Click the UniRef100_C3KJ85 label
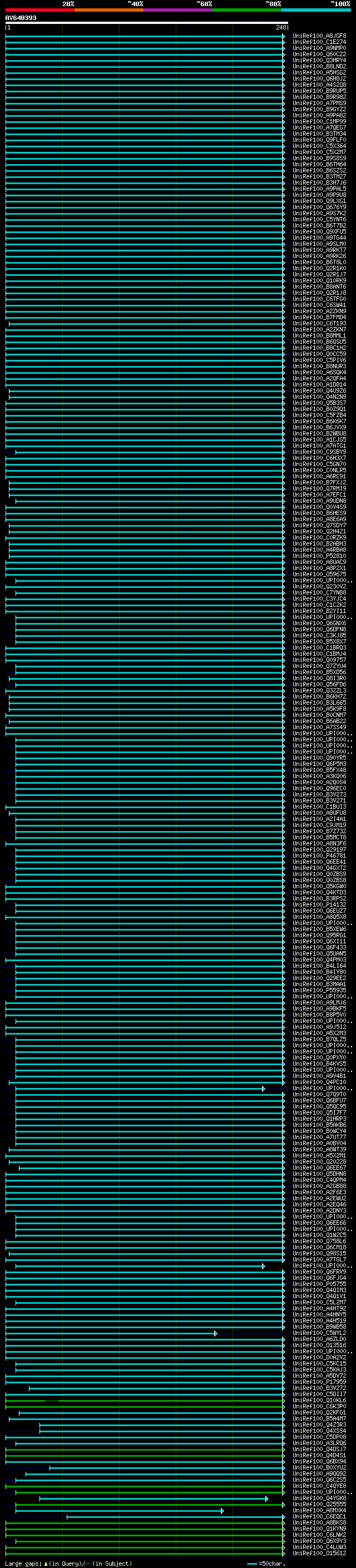The height and width of the screenshot is (1568, 356). pos(319,635)
